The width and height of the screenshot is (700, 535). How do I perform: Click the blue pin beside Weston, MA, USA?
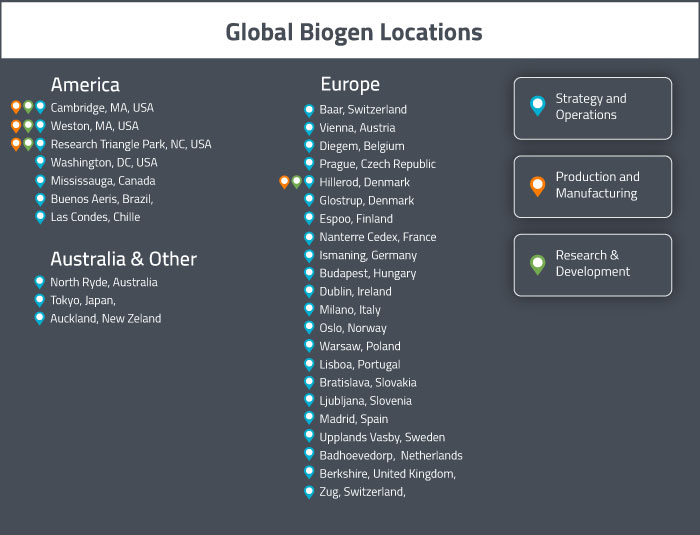[40, 126]
